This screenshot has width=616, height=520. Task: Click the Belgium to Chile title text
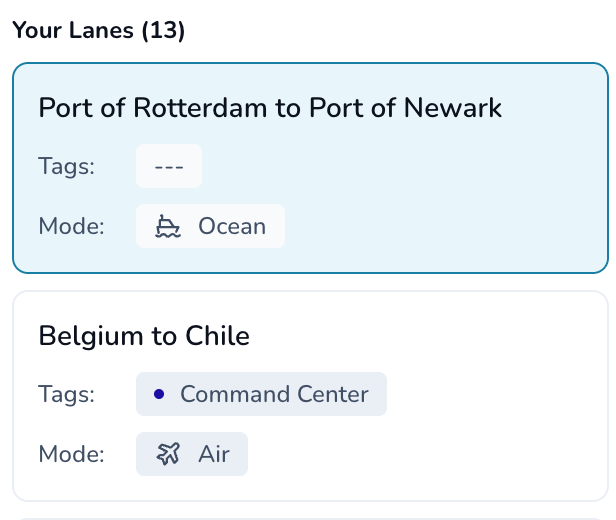[x=144, y=336]
